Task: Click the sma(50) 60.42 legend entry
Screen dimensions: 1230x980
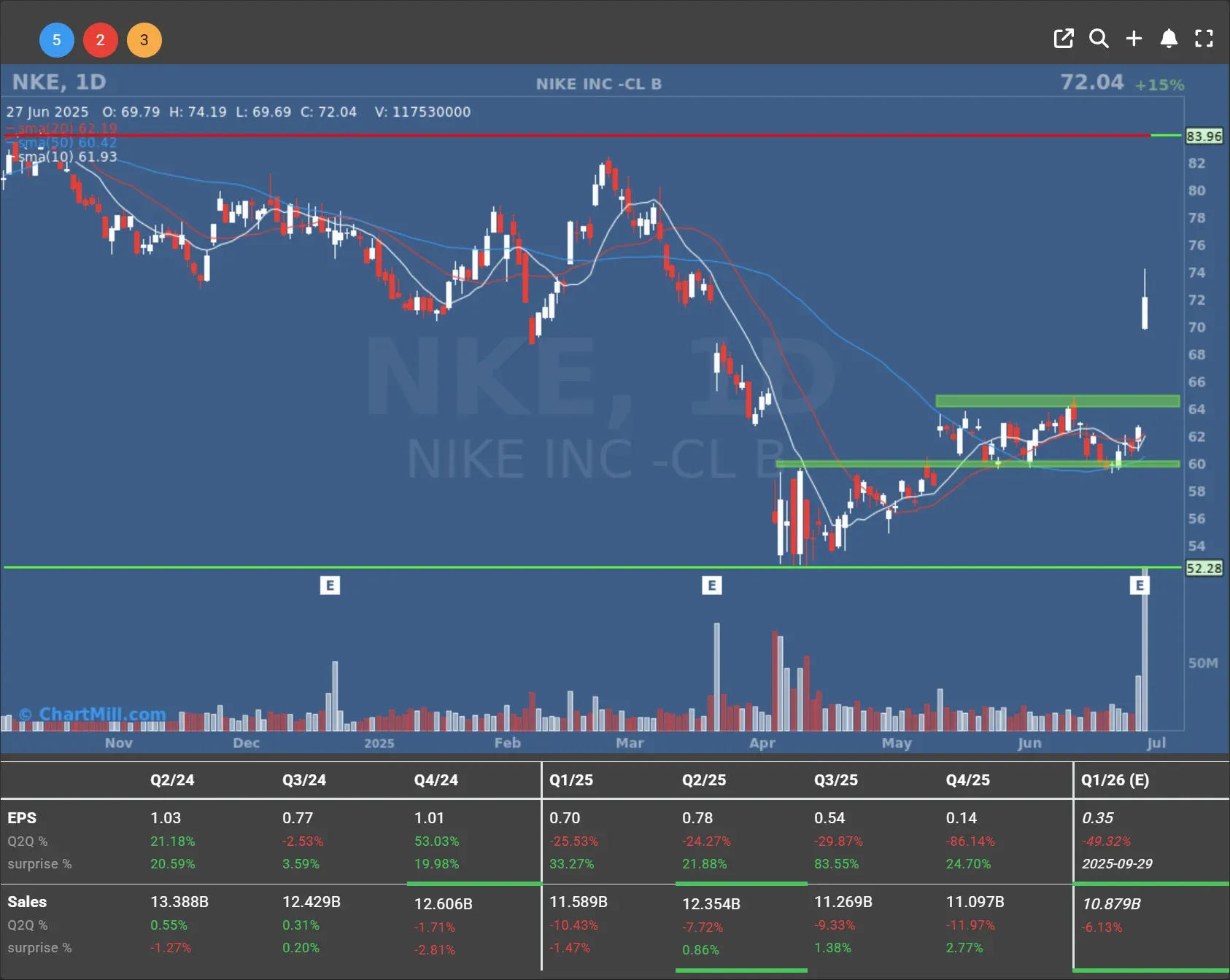Action: (x=61, y=142)
